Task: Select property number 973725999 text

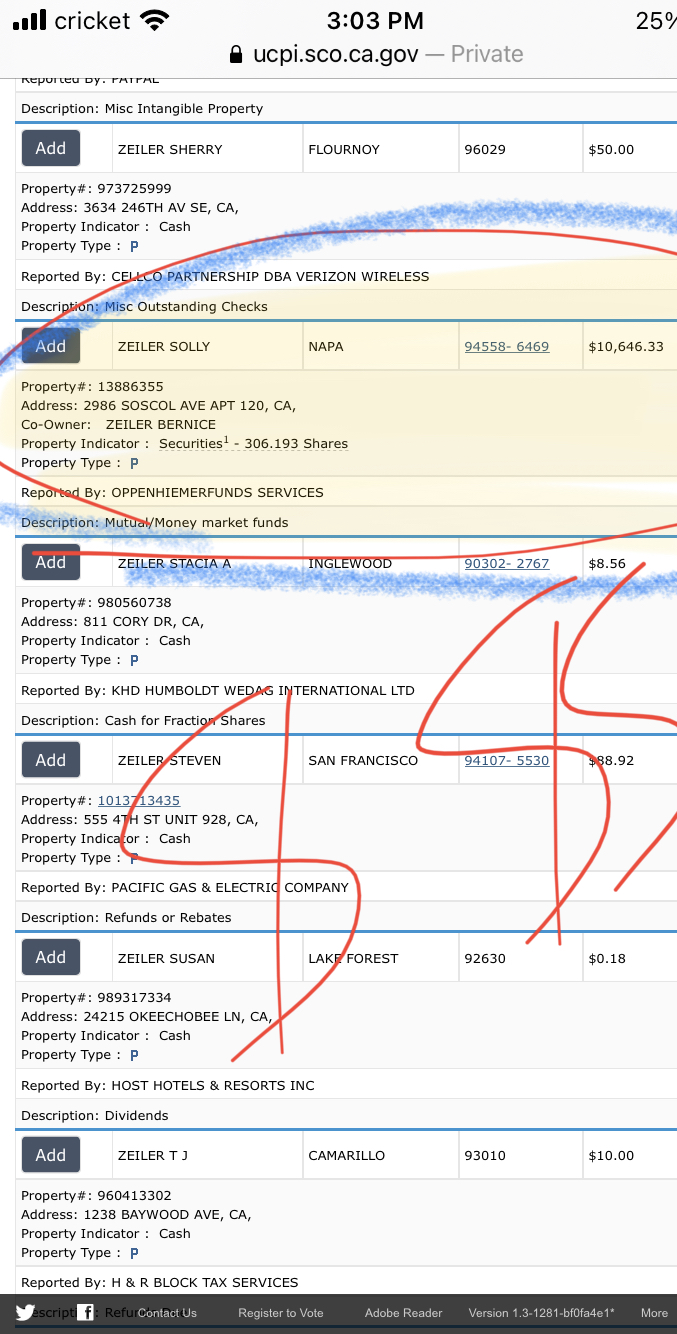Action: click(x=134, y=189)
